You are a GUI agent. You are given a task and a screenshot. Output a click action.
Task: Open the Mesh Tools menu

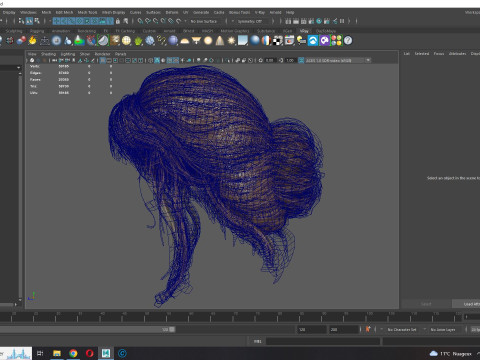[x=87, y=12]
